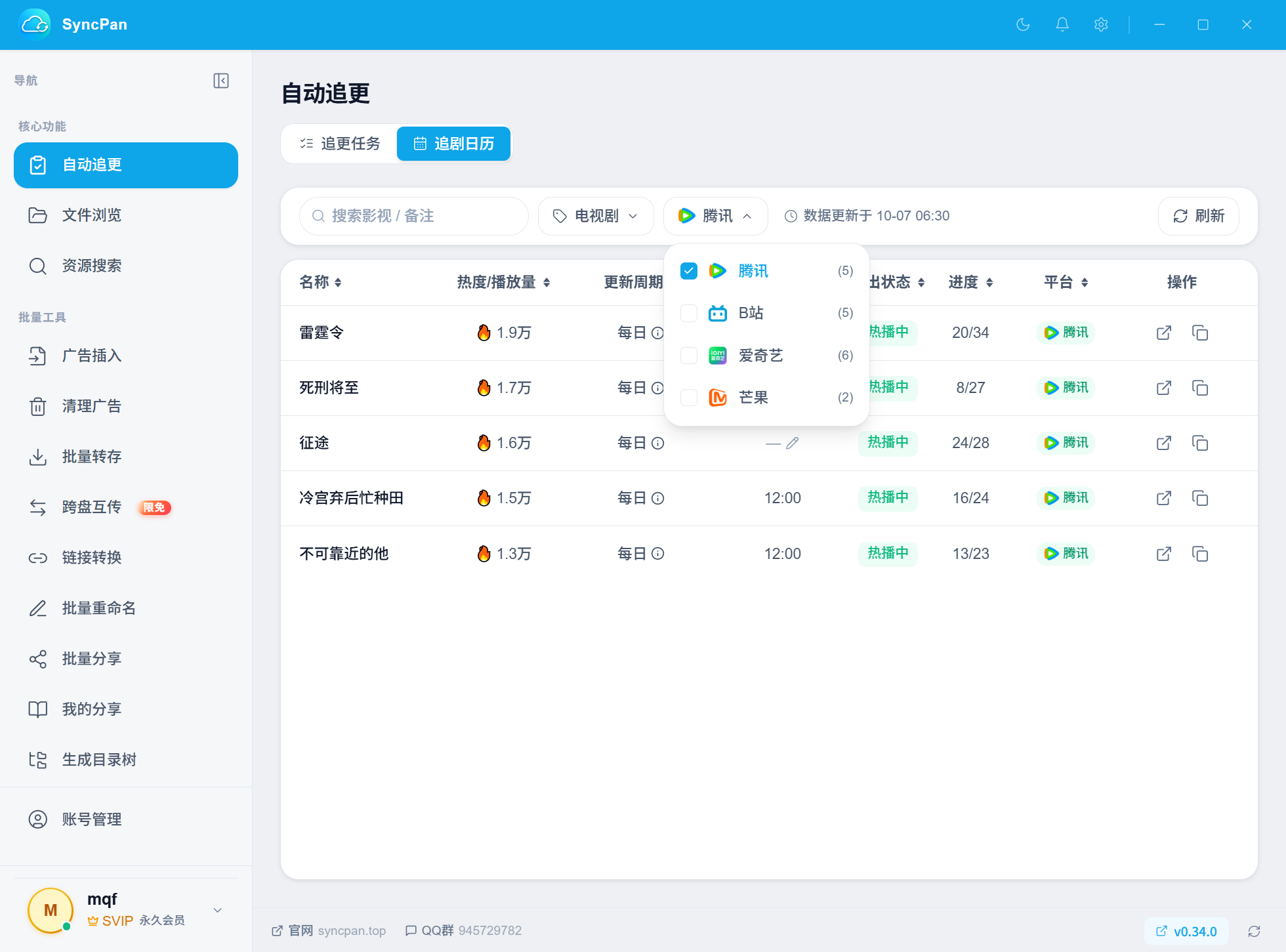Open 我的分享 page
Image resolution: width=1286 pixels, height=952 pixels.
click(126, 709)
